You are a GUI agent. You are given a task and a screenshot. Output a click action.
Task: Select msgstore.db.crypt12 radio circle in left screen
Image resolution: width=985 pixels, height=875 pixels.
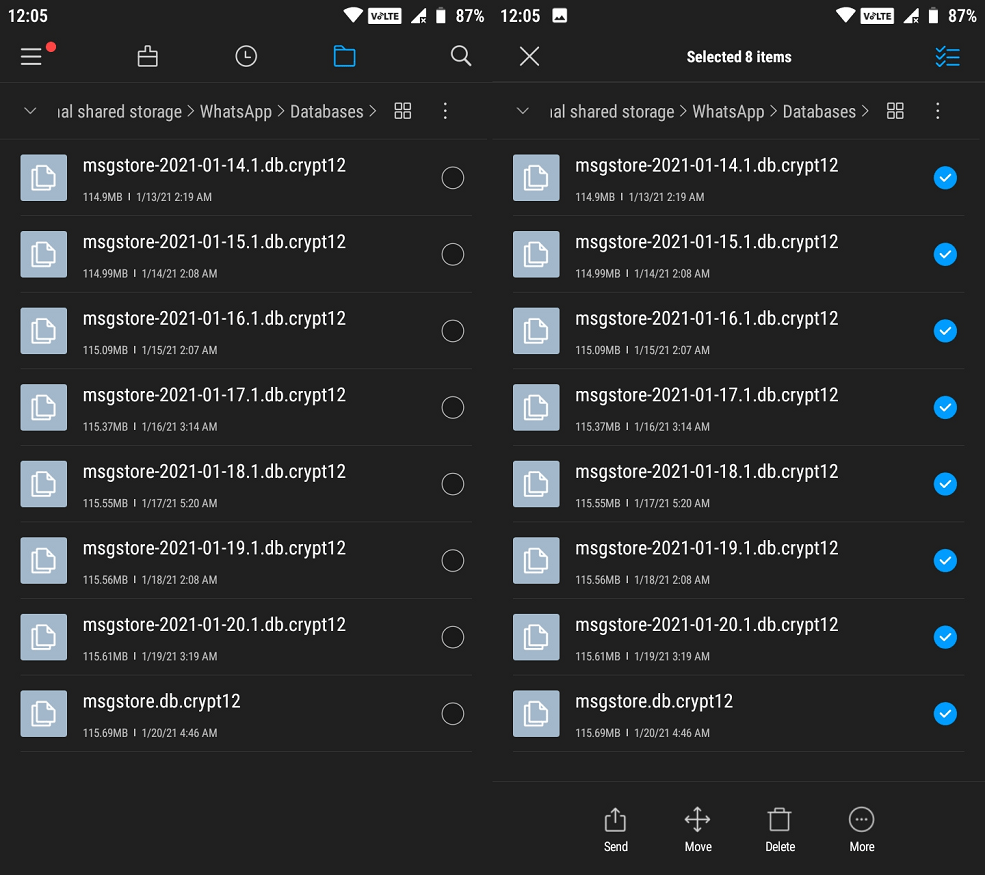tap(453, 714)
